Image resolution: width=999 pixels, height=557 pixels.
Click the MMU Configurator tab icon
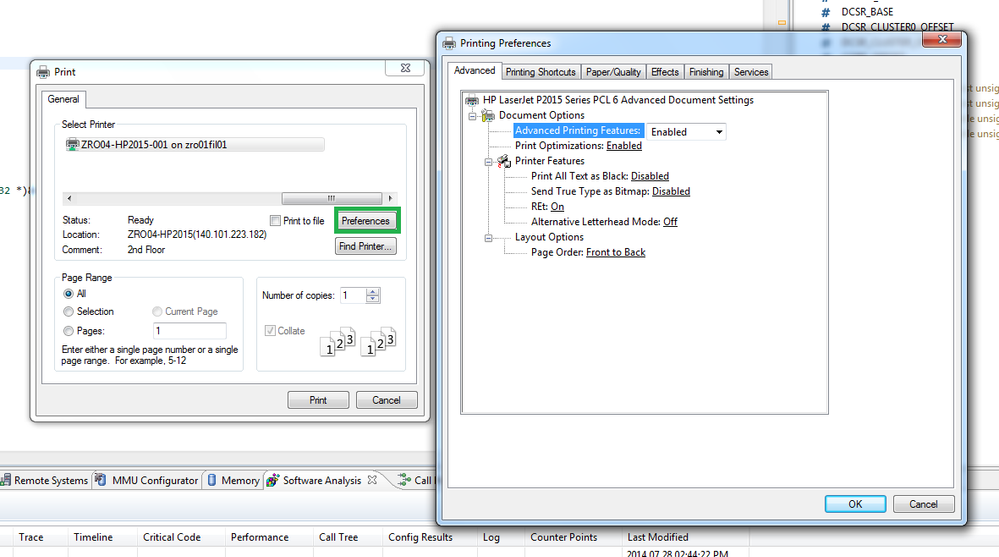click(100, 481)
